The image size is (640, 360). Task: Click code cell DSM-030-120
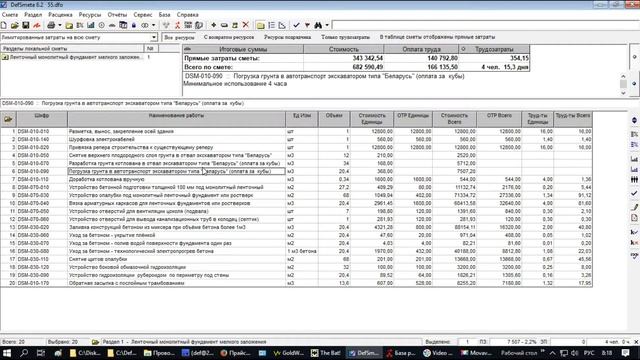(x=42, y=267)
